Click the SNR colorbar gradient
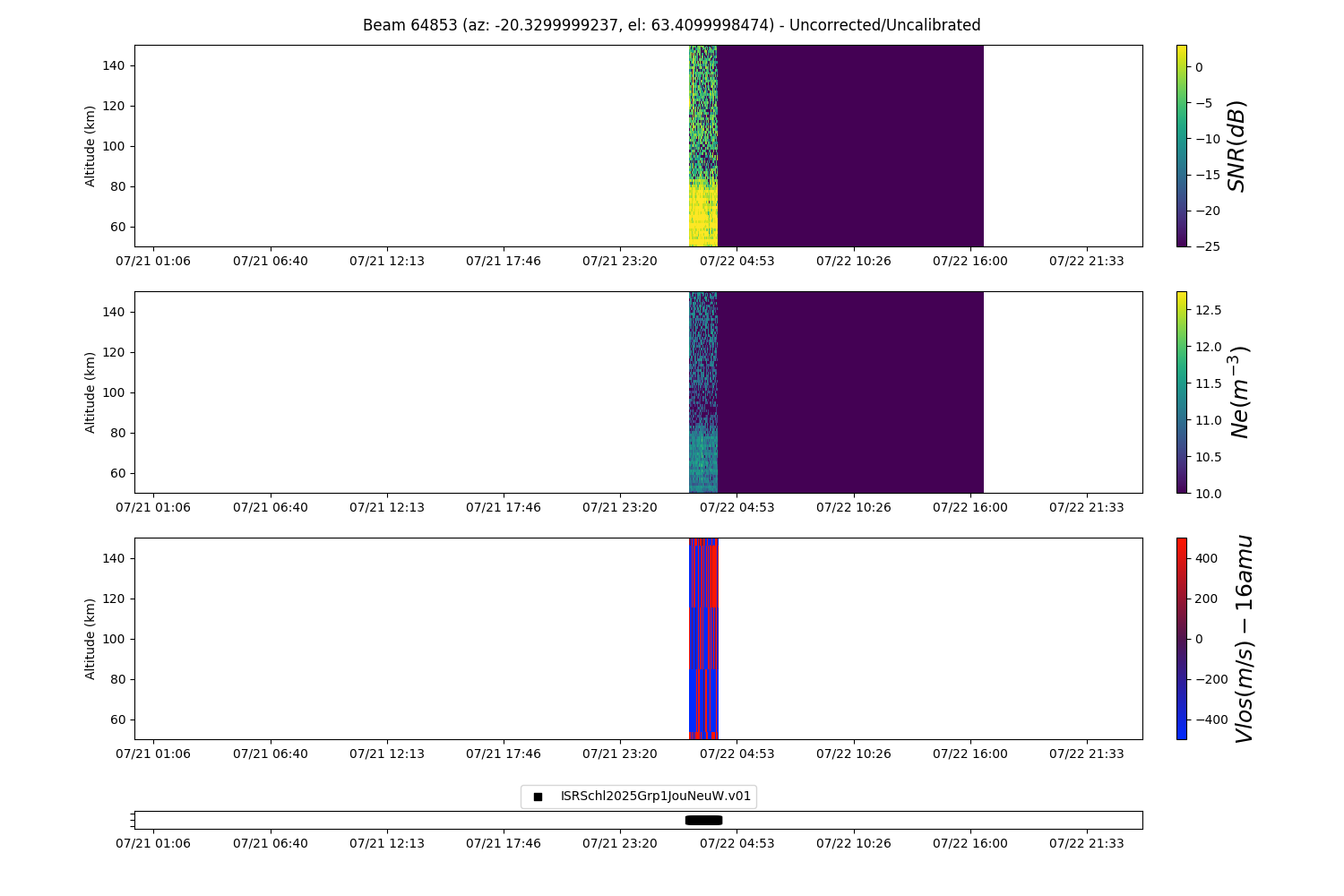 point(1181,145)
